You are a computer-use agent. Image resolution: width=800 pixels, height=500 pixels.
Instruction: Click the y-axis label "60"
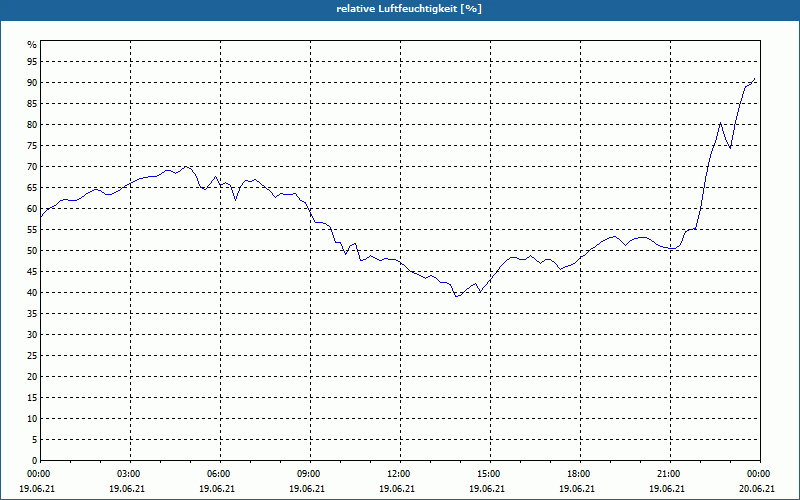click(x=32, y=209)
